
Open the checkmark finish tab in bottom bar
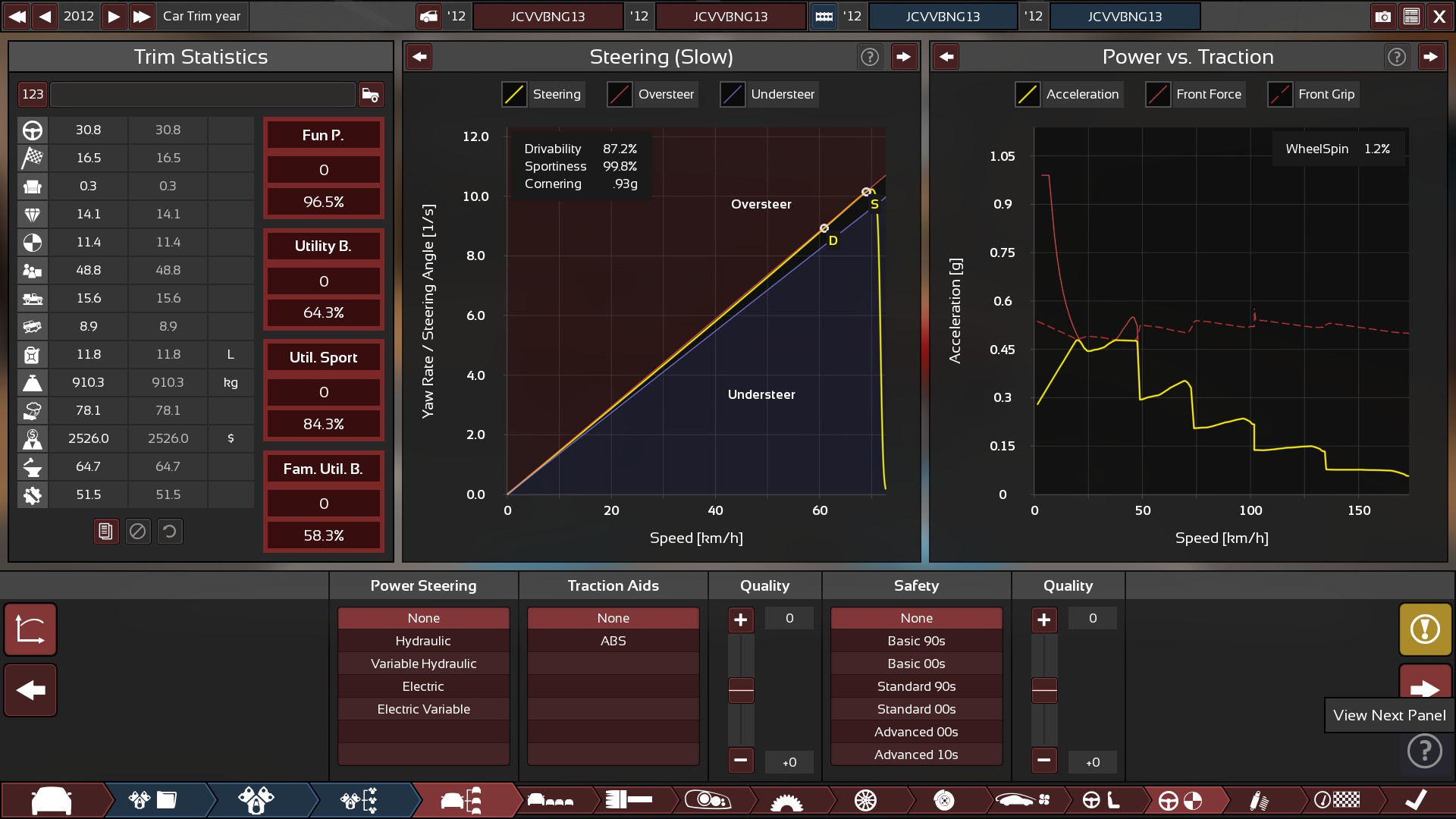pos(1416,800)
